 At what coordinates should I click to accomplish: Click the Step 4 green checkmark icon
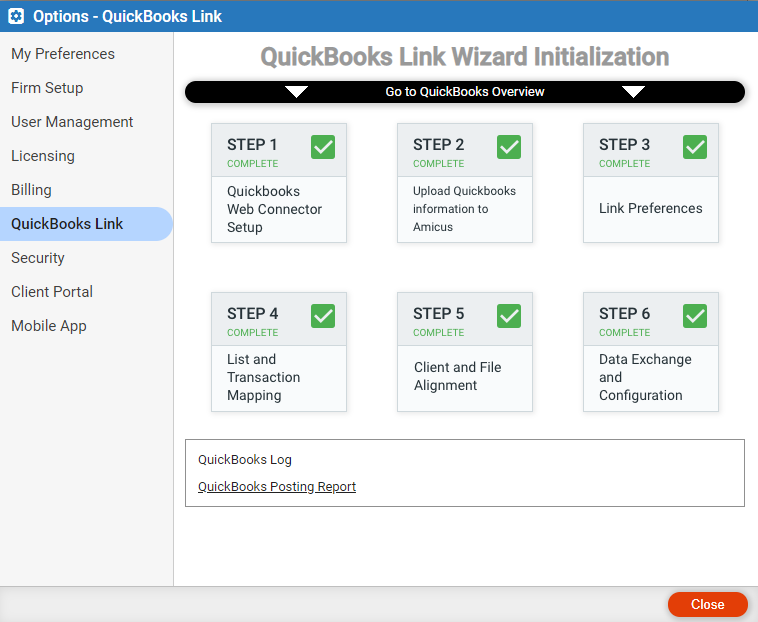click(323, 316)
